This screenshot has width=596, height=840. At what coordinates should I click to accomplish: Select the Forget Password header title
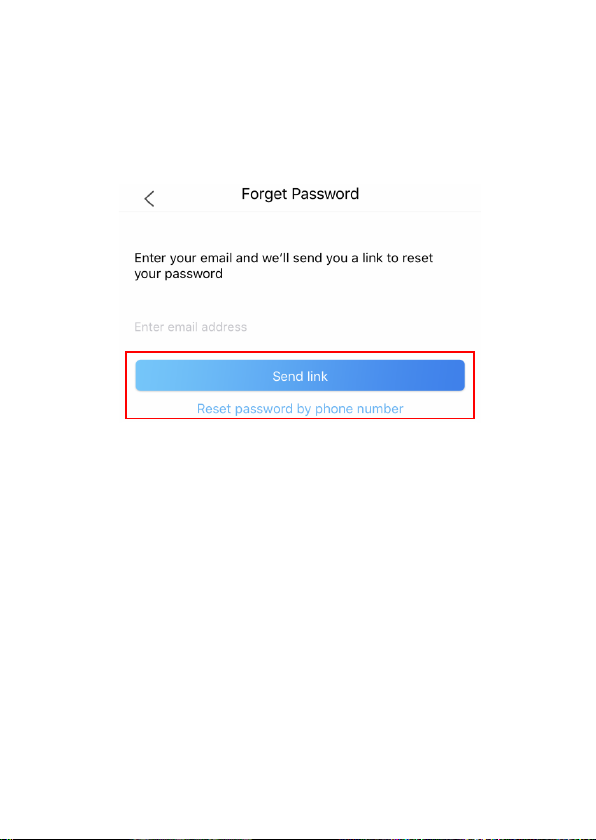click(x=300, y=194)
